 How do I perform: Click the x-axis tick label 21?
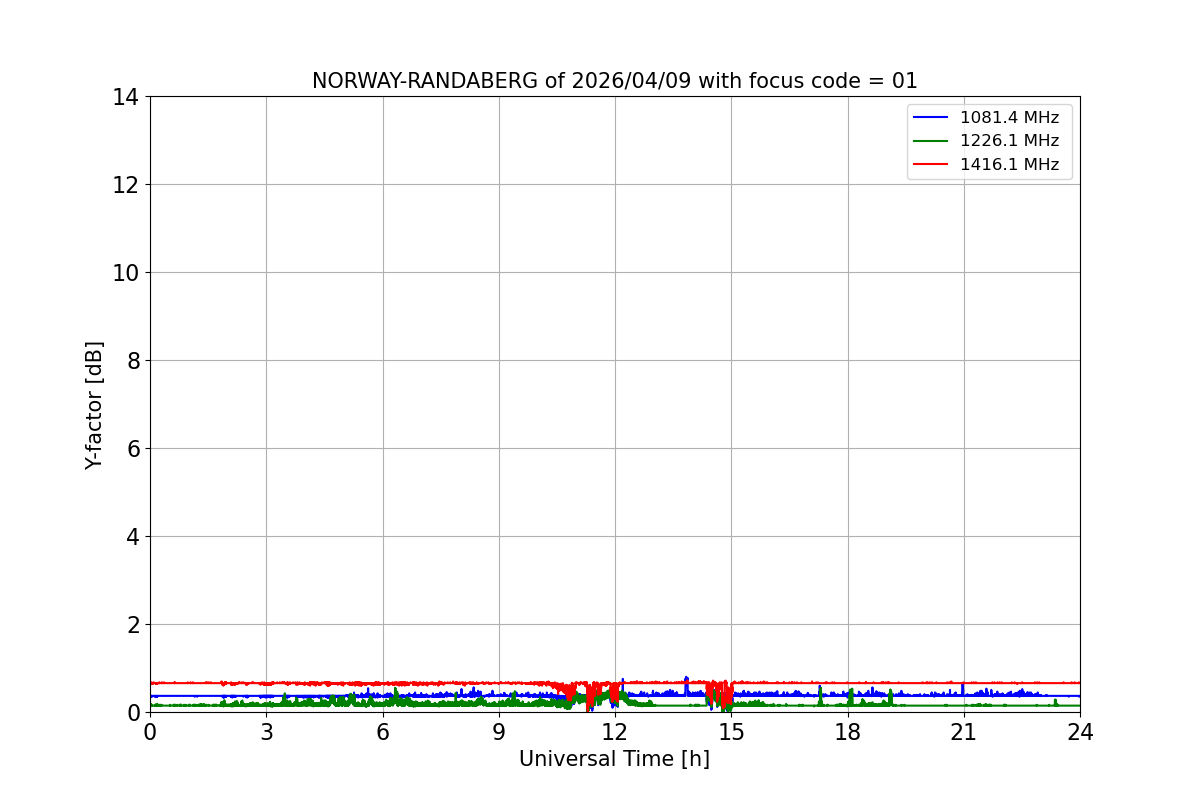click(964, 732)
